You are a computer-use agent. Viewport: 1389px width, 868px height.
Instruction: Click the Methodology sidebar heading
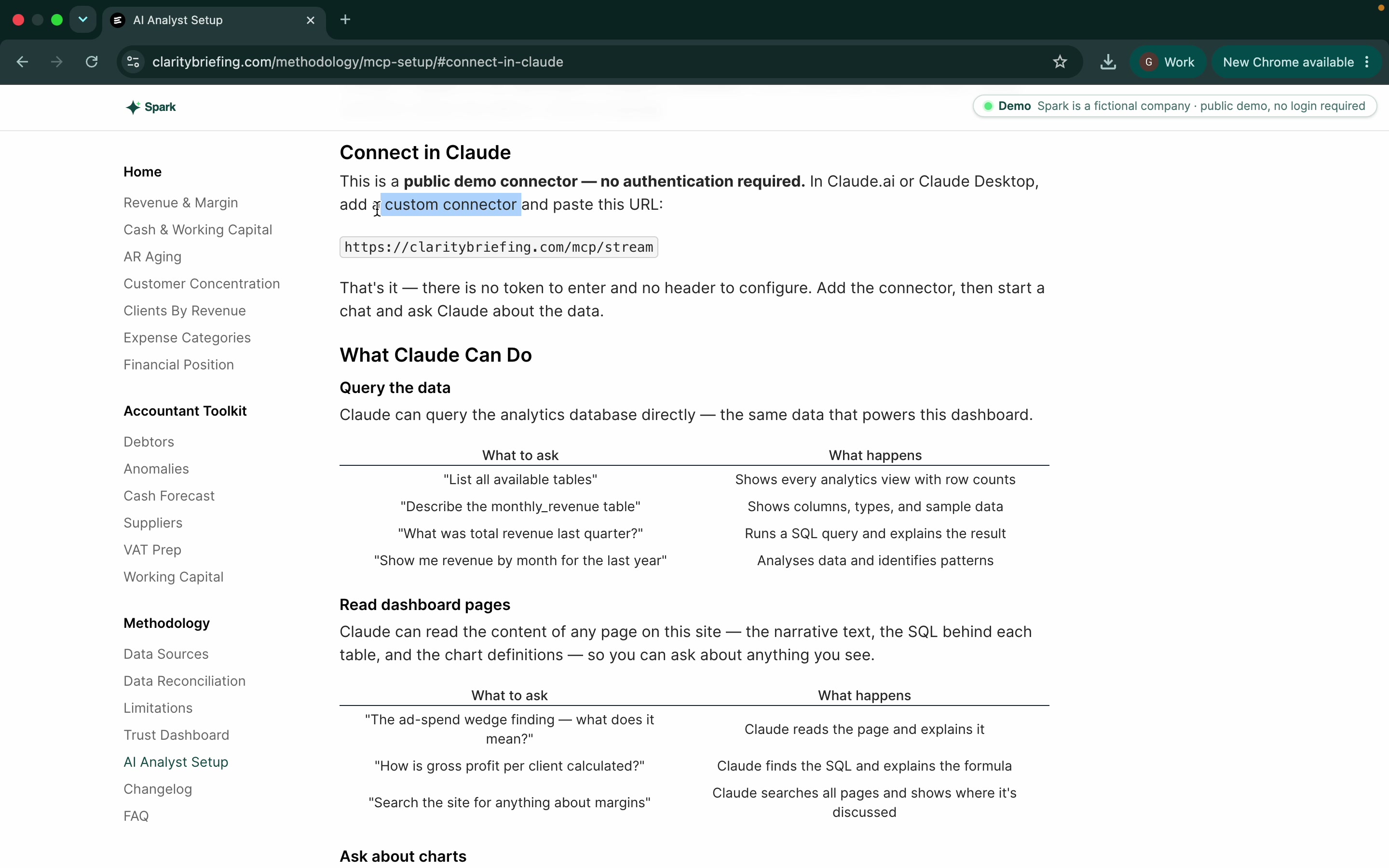point(166,624)
